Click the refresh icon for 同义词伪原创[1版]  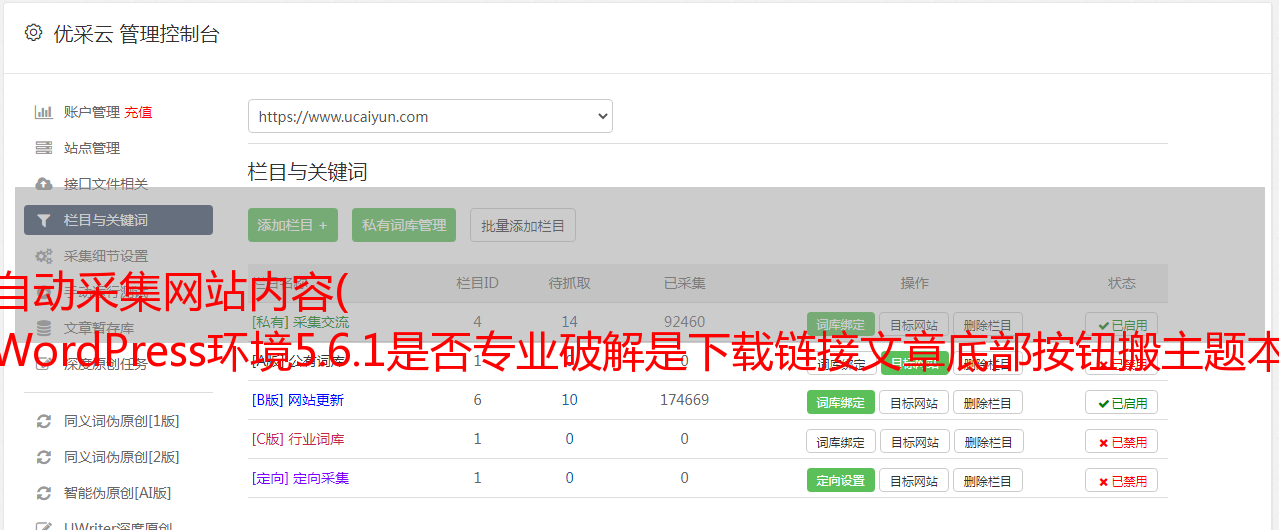coord(44,421)
